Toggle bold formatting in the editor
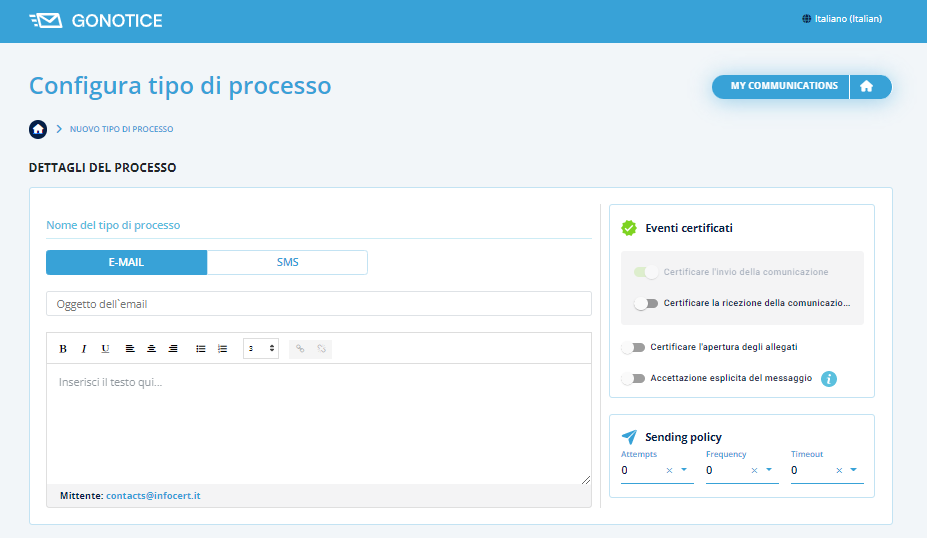The height and width of the screenshot is (538, 927). [63, 349]
